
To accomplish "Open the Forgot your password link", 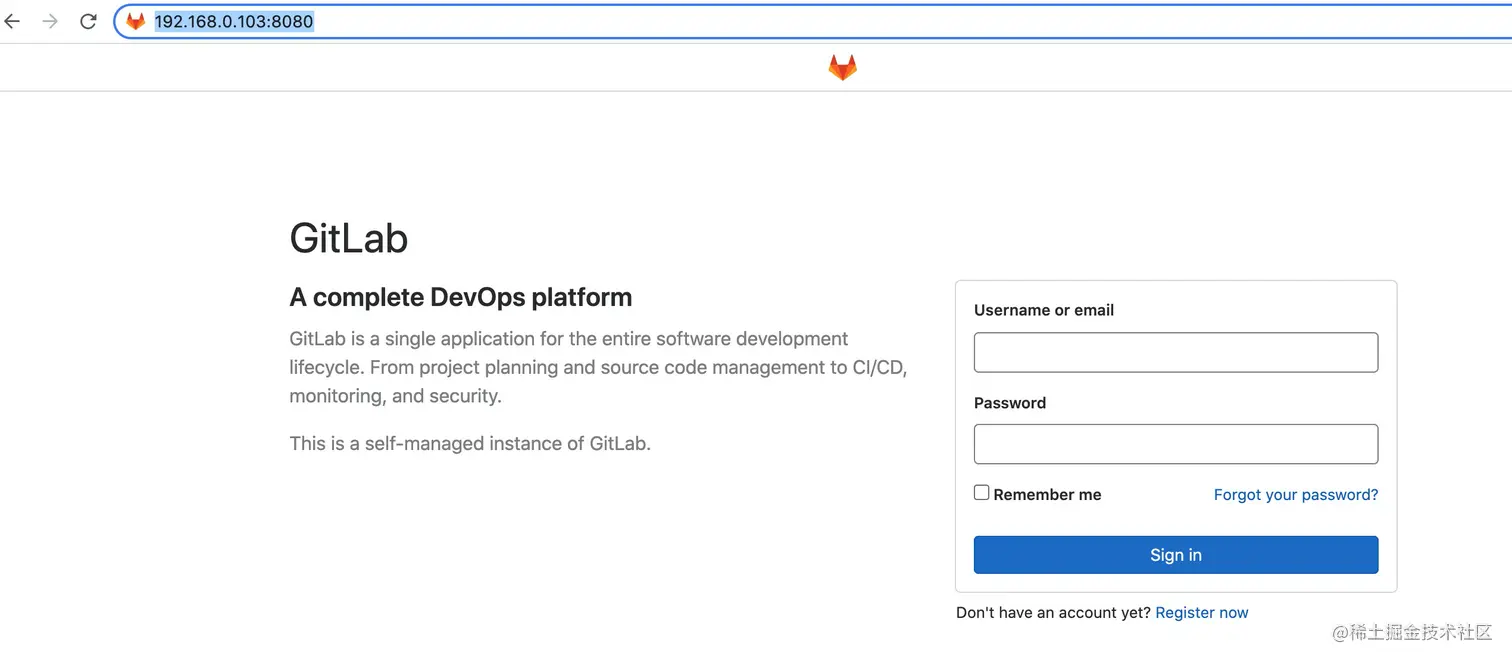I will [x=1296, y=495].
